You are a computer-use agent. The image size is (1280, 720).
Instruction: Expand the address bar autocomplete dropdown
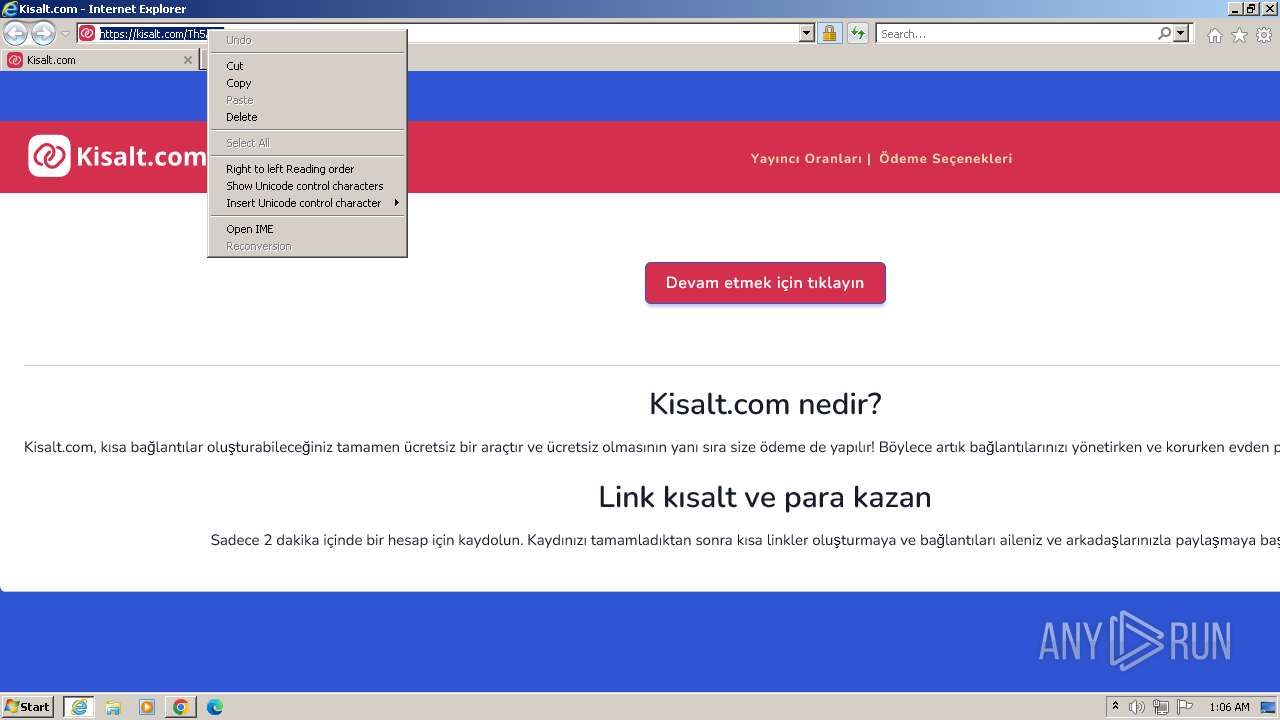pos(807,33)
